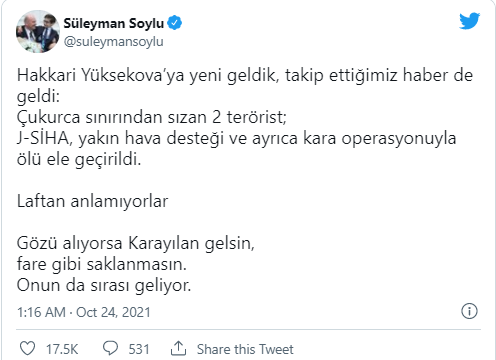Click the Twitter bird logo
This screenshot has width=496, height=360.
469,21
